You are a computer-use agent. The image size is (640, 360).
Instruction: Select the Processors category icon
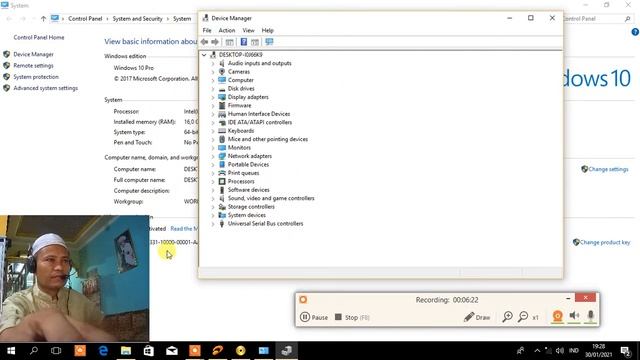[x=222, y=181]
